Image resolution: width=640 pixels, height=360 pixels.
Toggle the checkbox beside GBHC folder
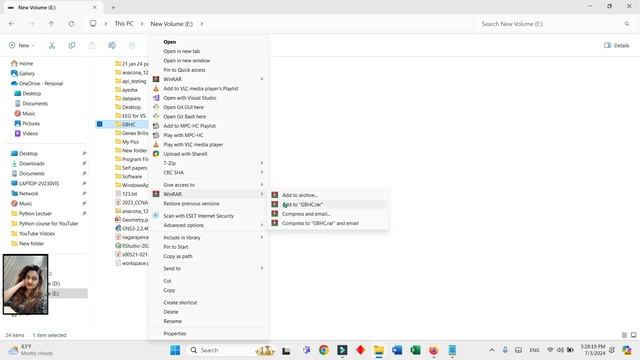[x=100, y=124]
